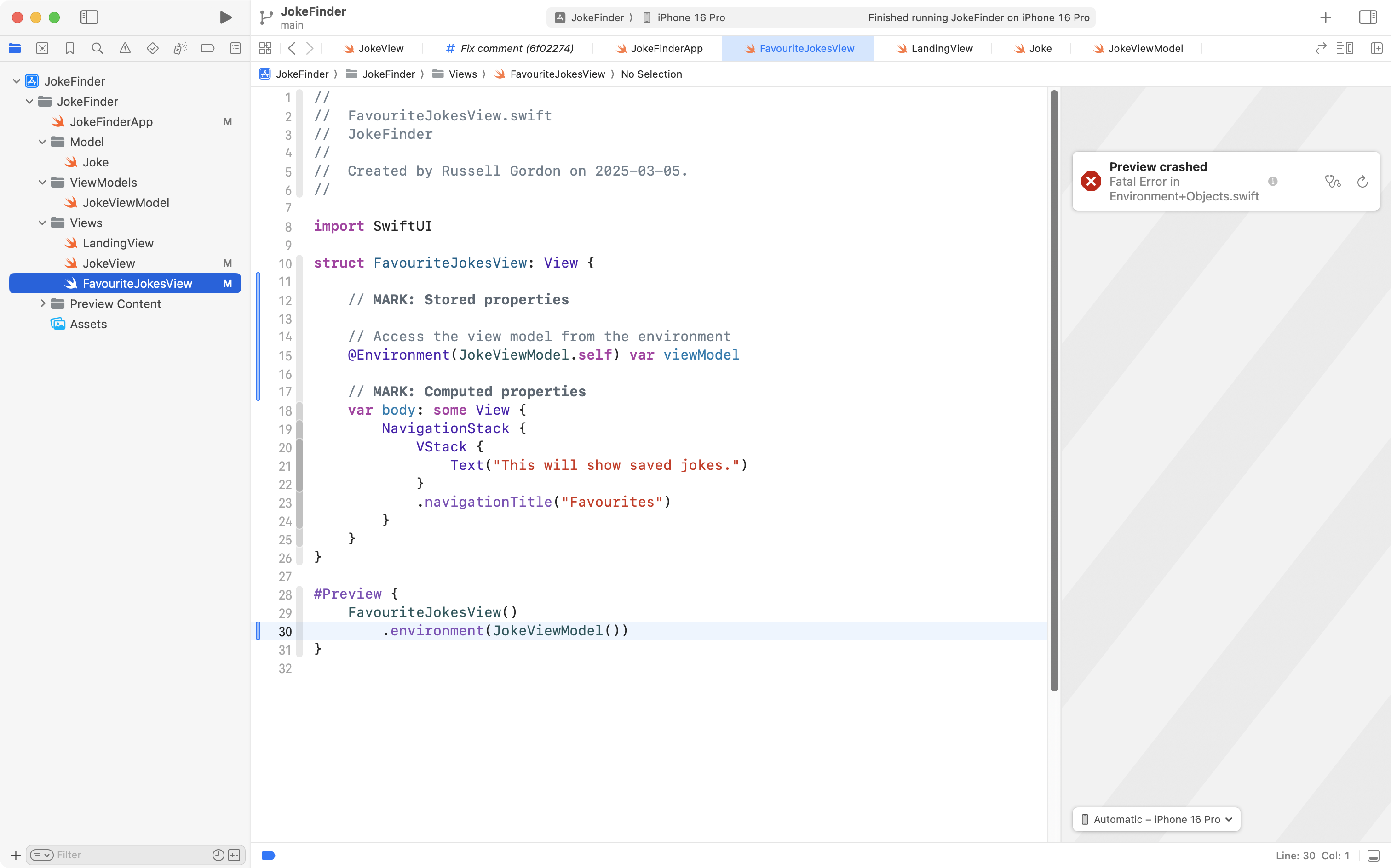Open the Breakpoint navigator icon
This screenshot has height=868, width=1391.
[x=207, y=48]
